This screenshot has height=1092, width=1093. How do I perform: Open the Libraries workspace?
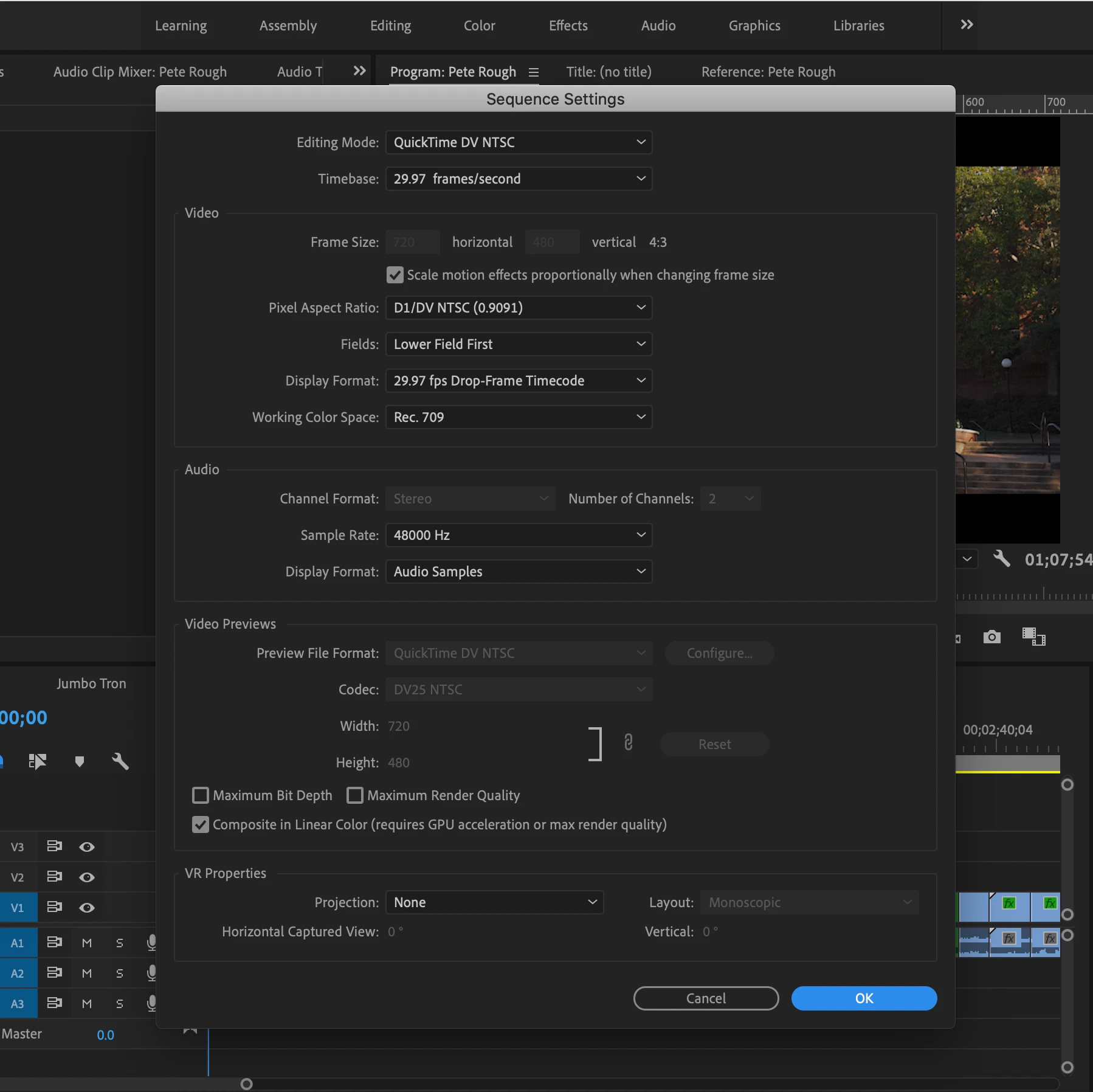859,26
